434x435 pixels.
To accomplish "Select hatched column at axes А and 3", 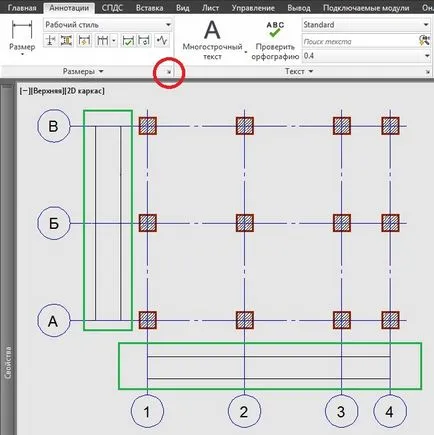I will point(342,320).
